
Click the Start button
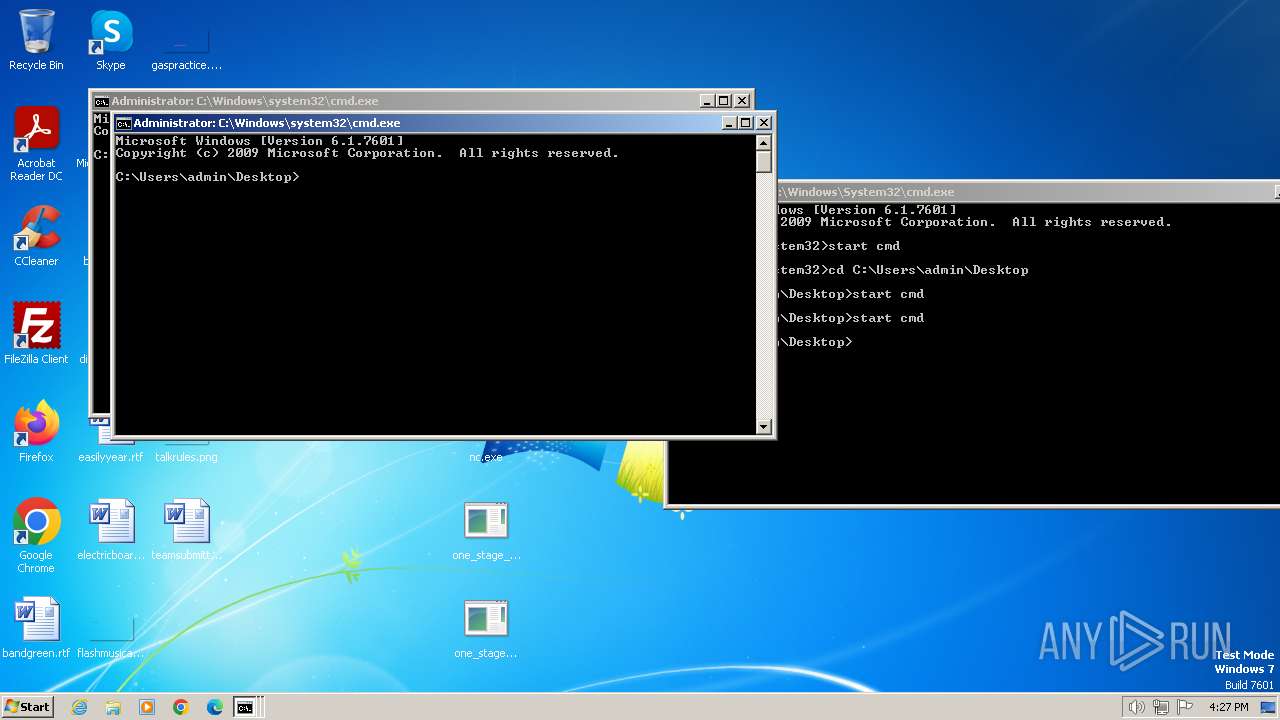coord(27,707)
